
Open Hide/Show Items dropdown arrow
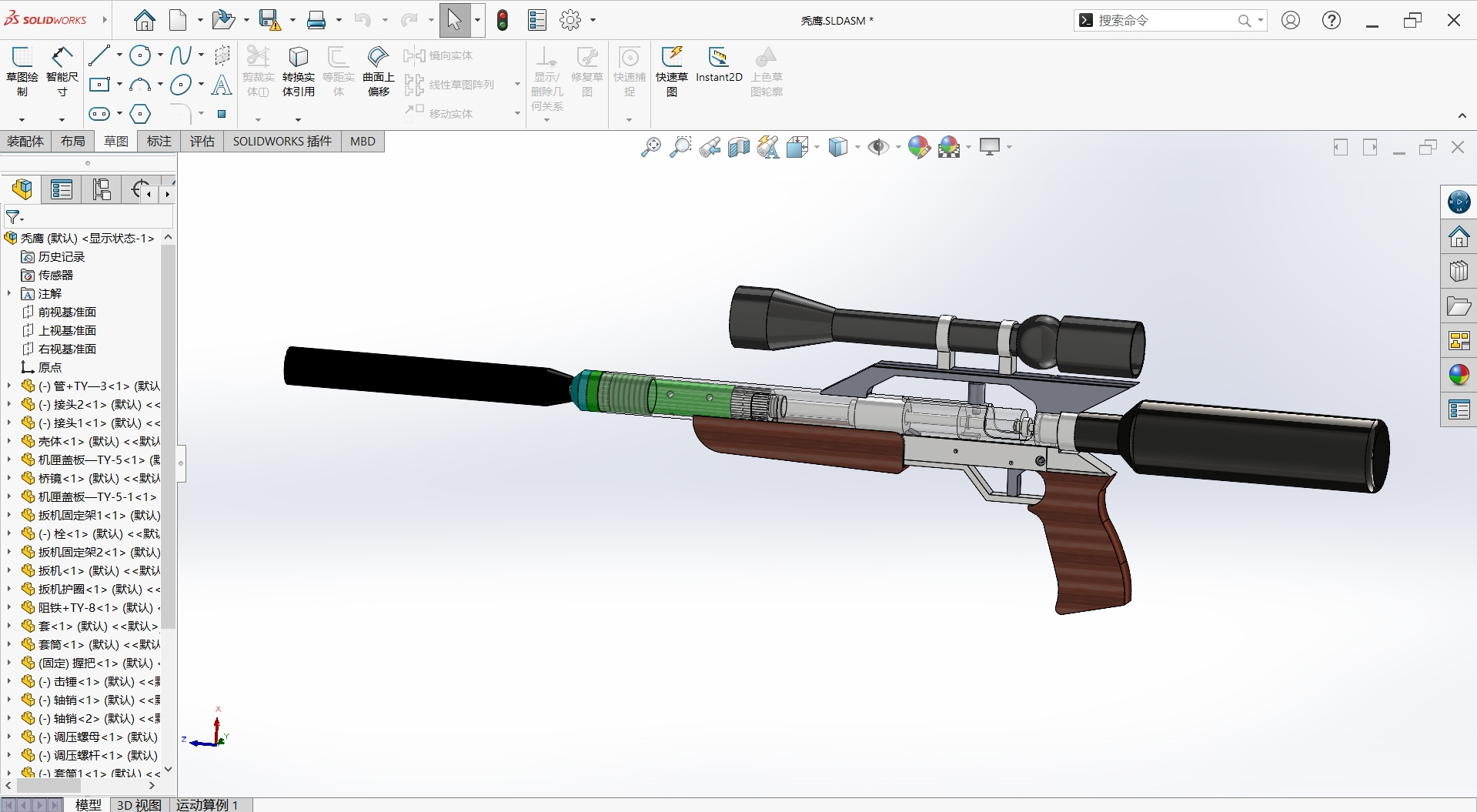[898, 147]
